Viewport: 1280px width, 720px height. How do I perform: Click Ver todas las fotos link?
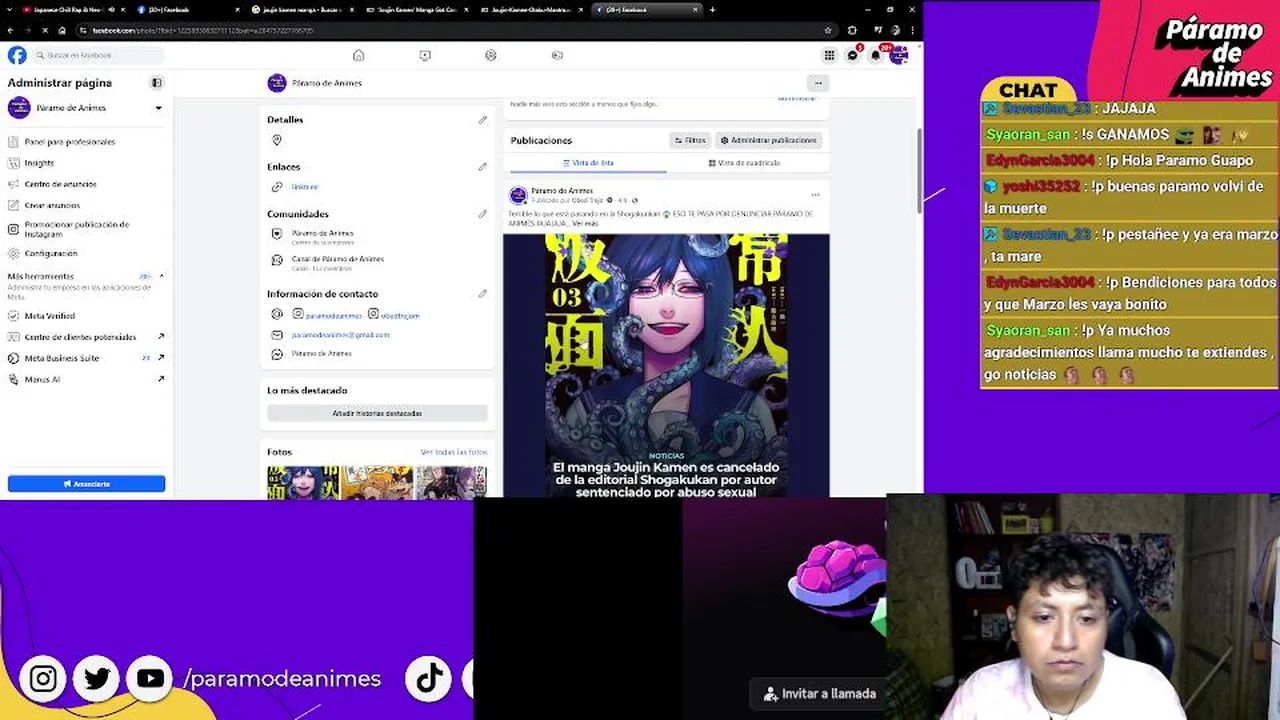(454, 452)
